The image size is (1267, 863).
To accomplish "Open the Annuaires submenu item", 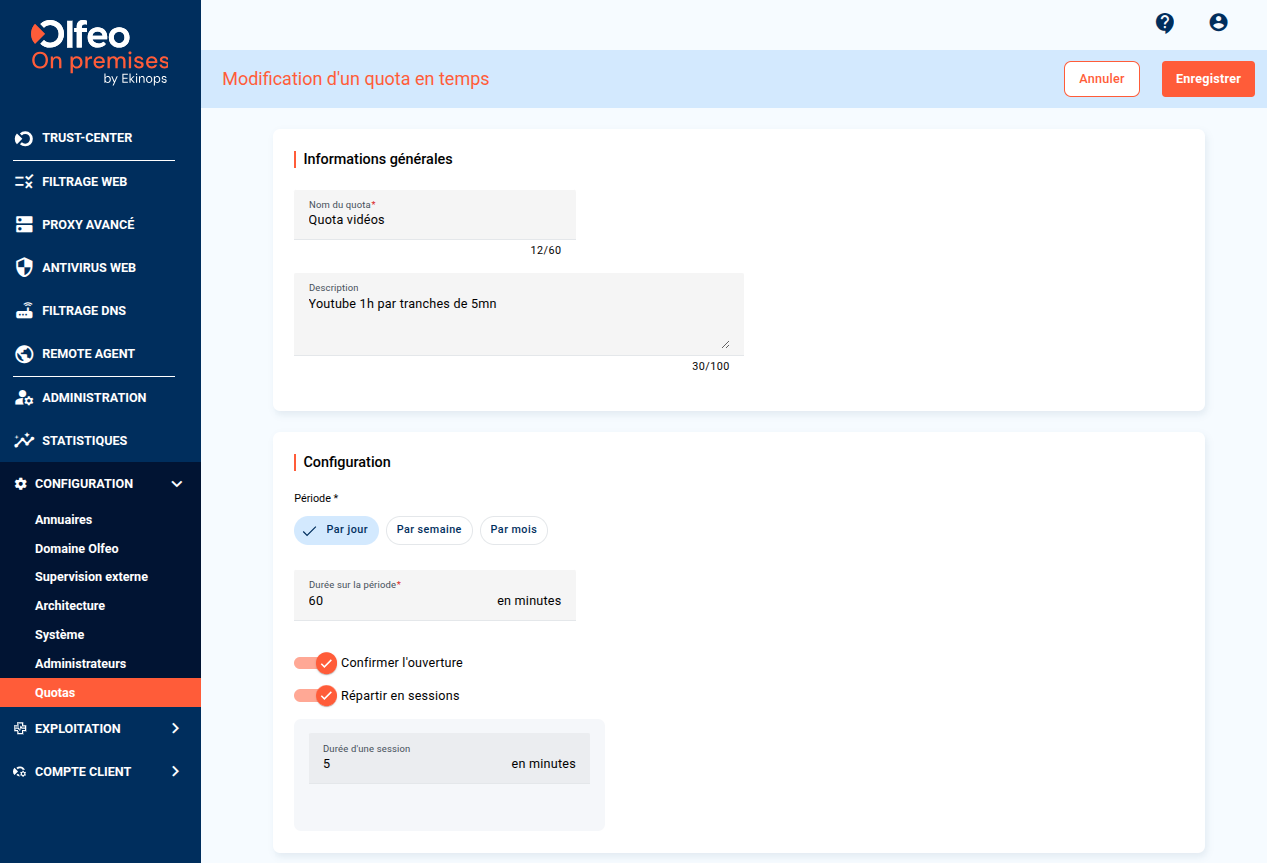I will pos(63,520).
